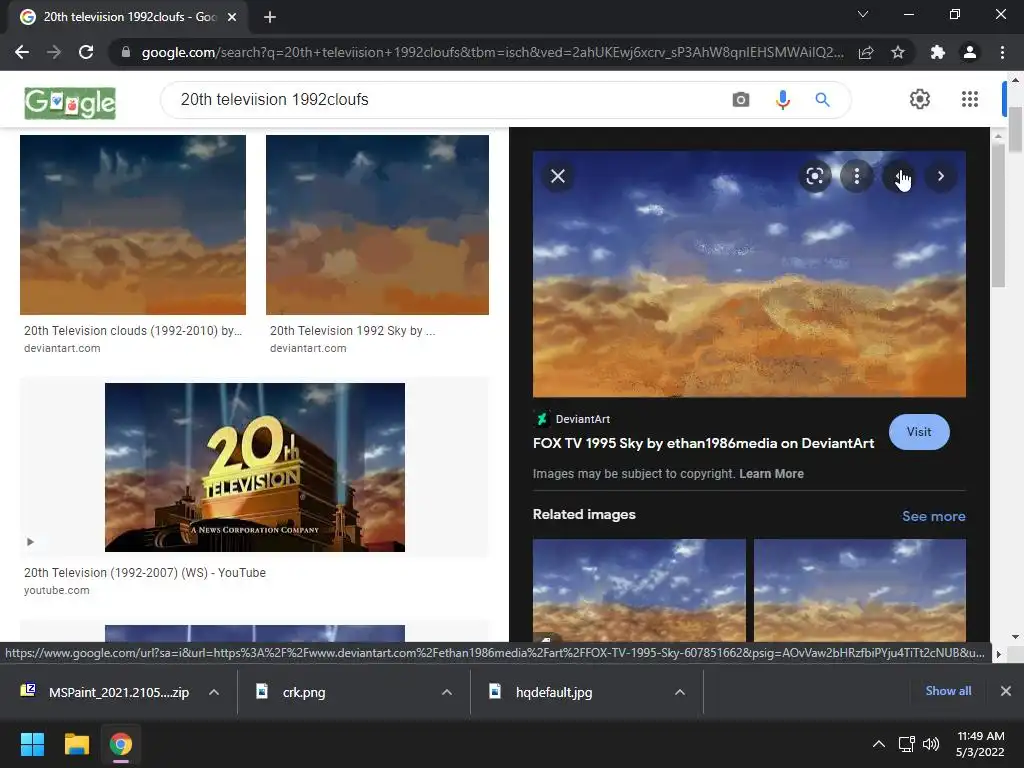Click the preview panel scrollbar thumb

tap(998, 215)
